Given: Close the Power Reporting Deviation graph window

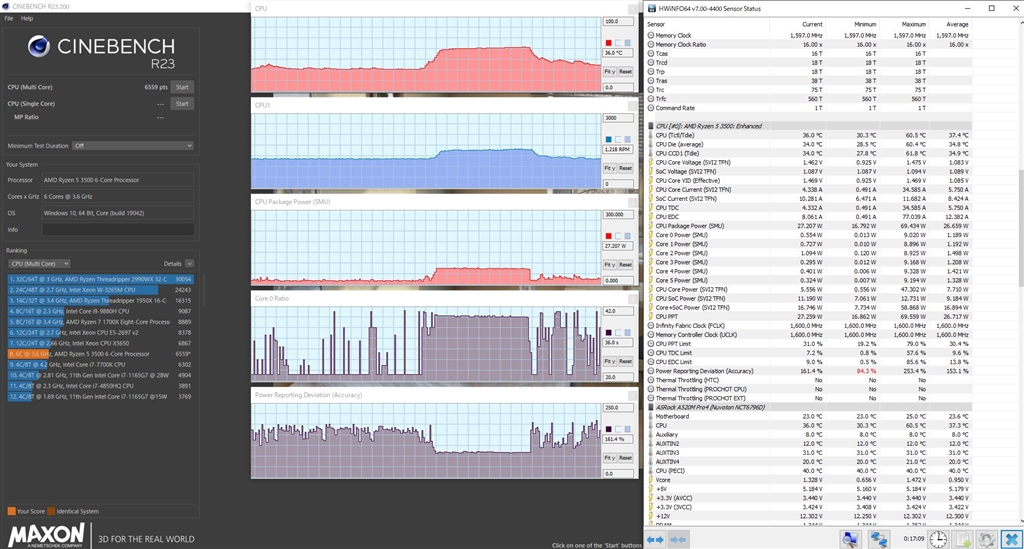Looking at the screenshot, I should click(x=632, y=395).
